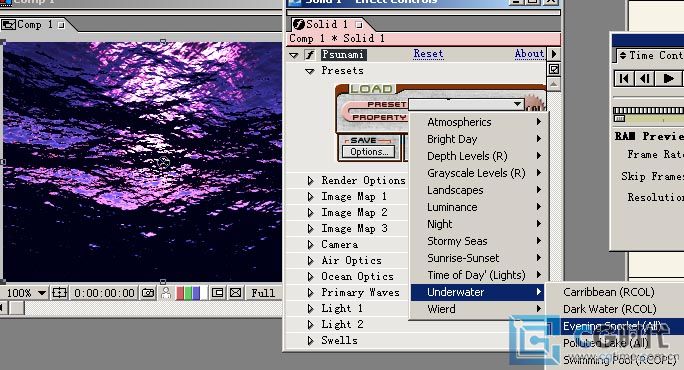Open the Atmospherics preset submenu
This screenshot has height=370, width=684.
(478, 122)
